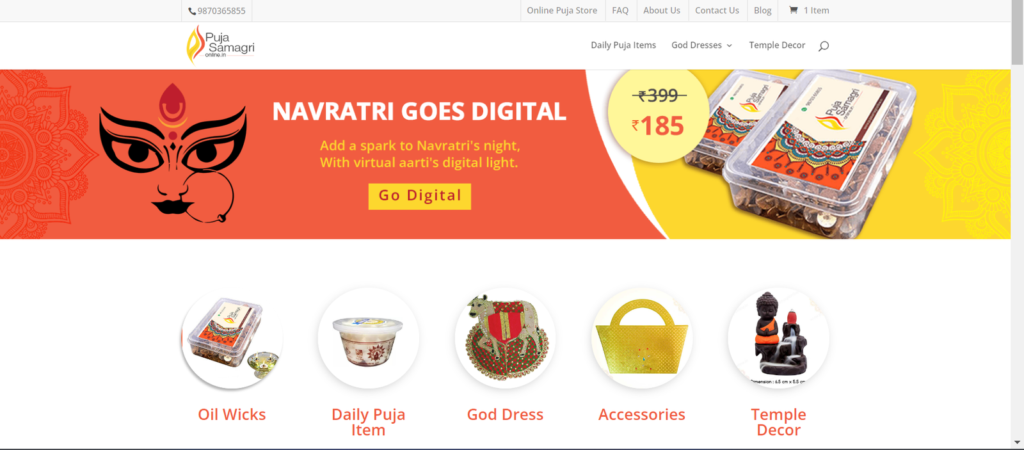This screenshot has width=1024, height=450.
Task: Open Daily Puja Items menu
Action: coord(624,45)
